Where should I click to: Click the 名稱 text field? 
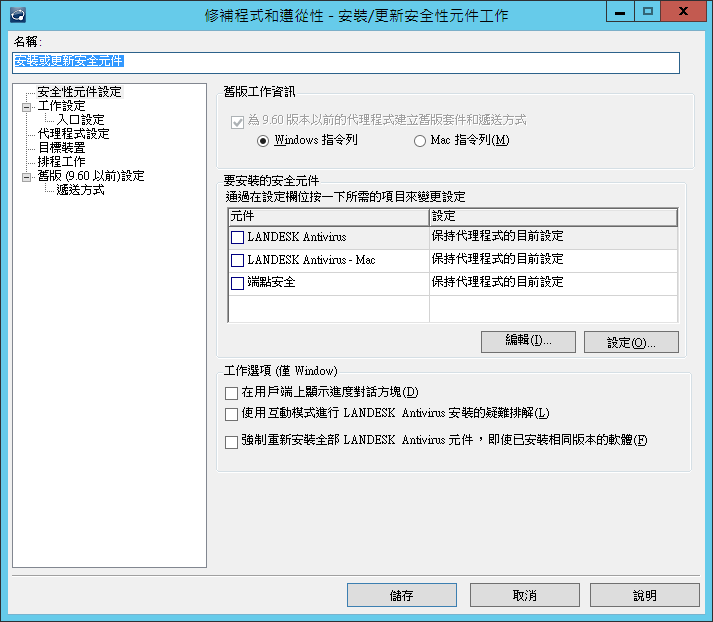click(x=346, y=62)
